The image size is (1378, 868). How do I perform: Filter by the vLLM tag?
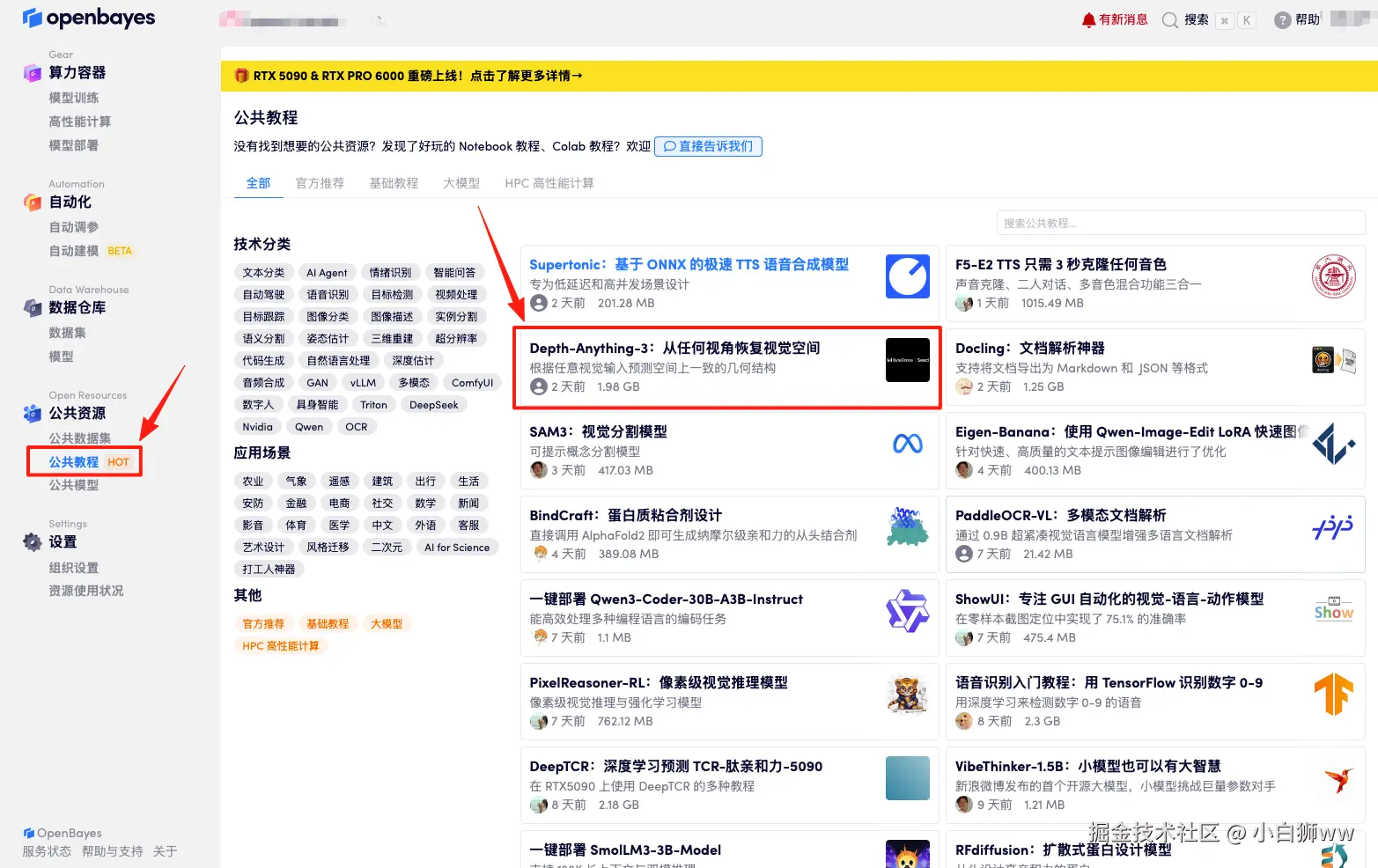click(x=363, y=383)
